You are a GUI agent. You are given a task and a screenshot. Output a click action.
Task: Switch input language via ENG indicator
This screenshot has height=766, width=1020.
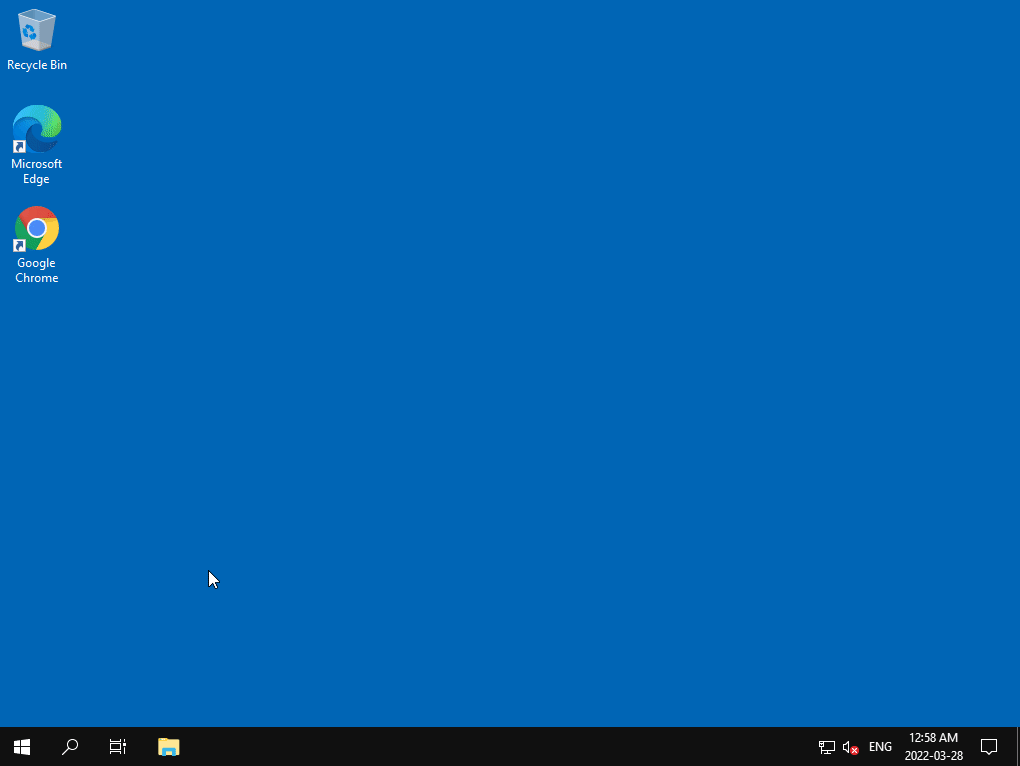pyautogui.click(x=880, y=746)
